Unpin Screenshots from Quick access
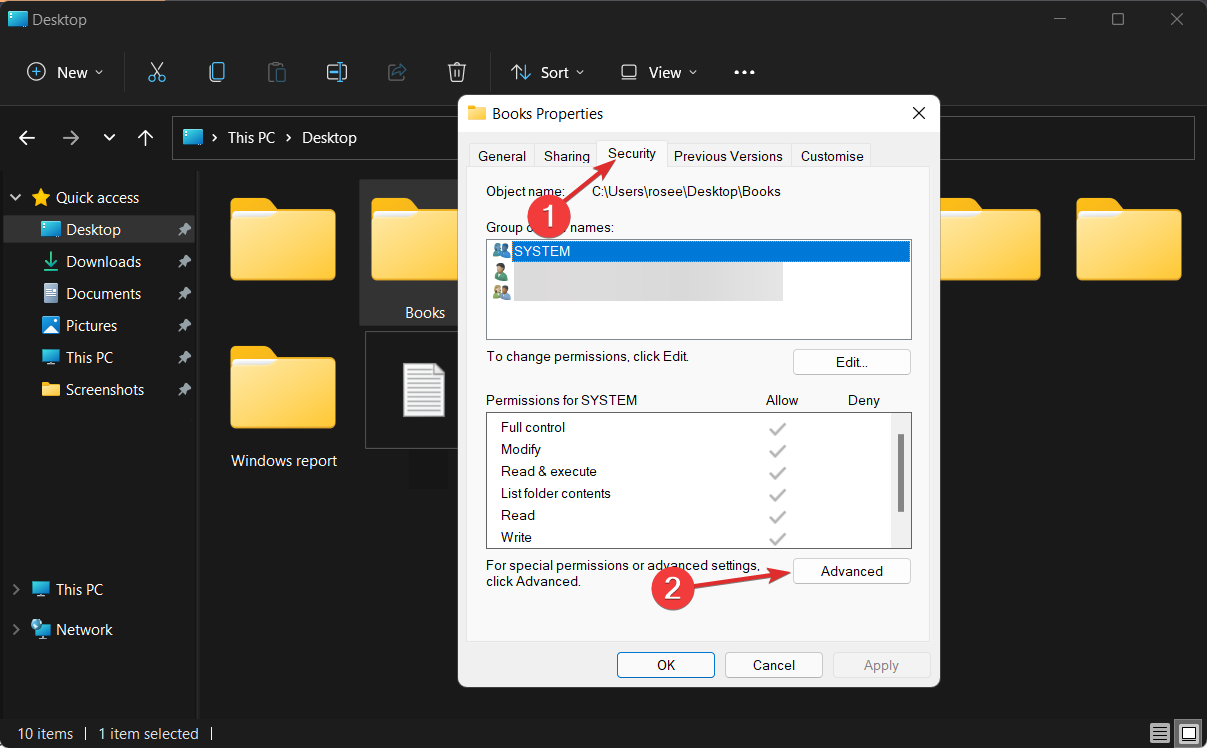This screenshot has width=1207, height=748. 182,389
